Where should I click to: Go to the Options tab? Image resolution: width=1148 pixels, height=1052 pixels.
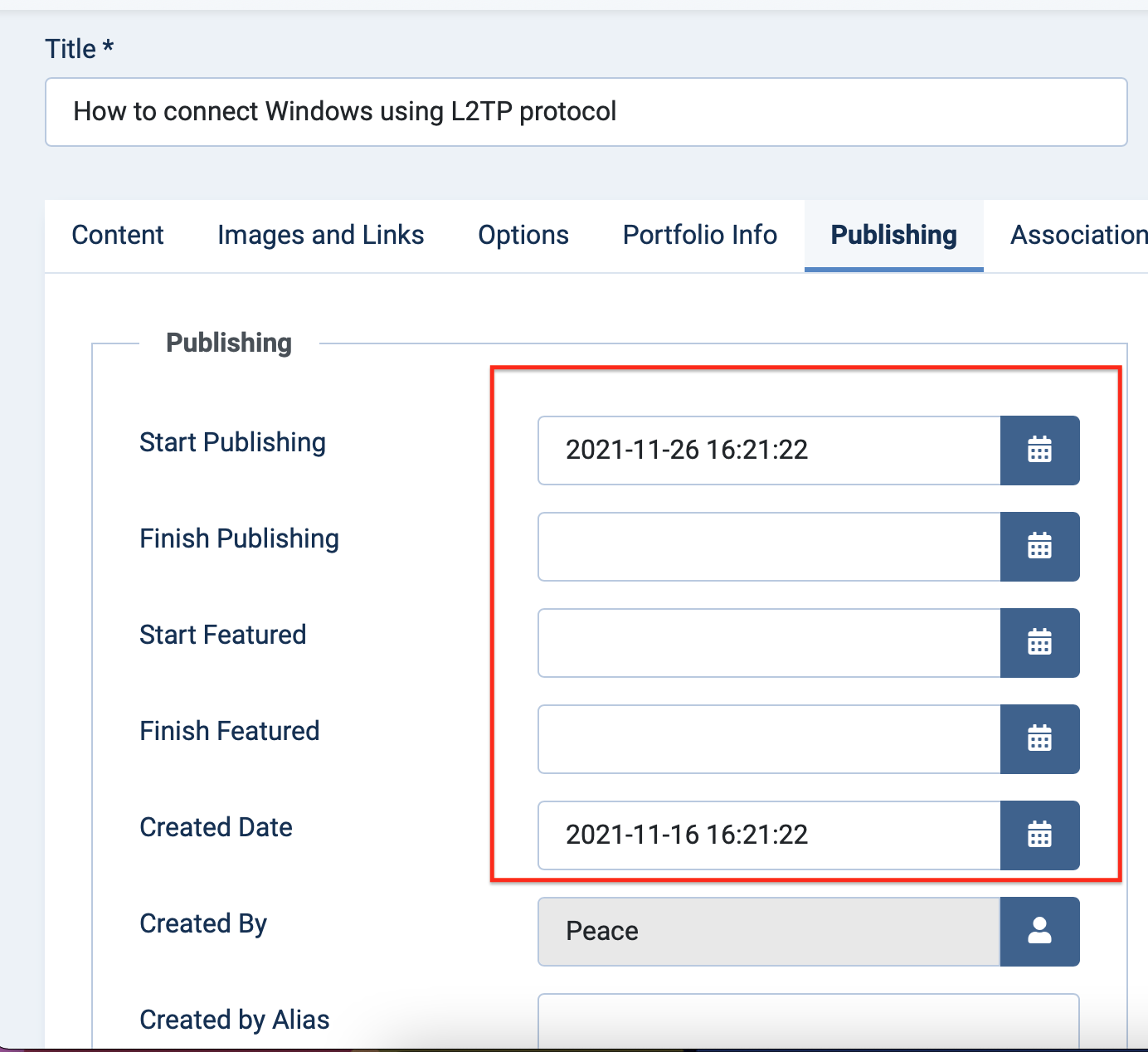(x=523, y=236)
